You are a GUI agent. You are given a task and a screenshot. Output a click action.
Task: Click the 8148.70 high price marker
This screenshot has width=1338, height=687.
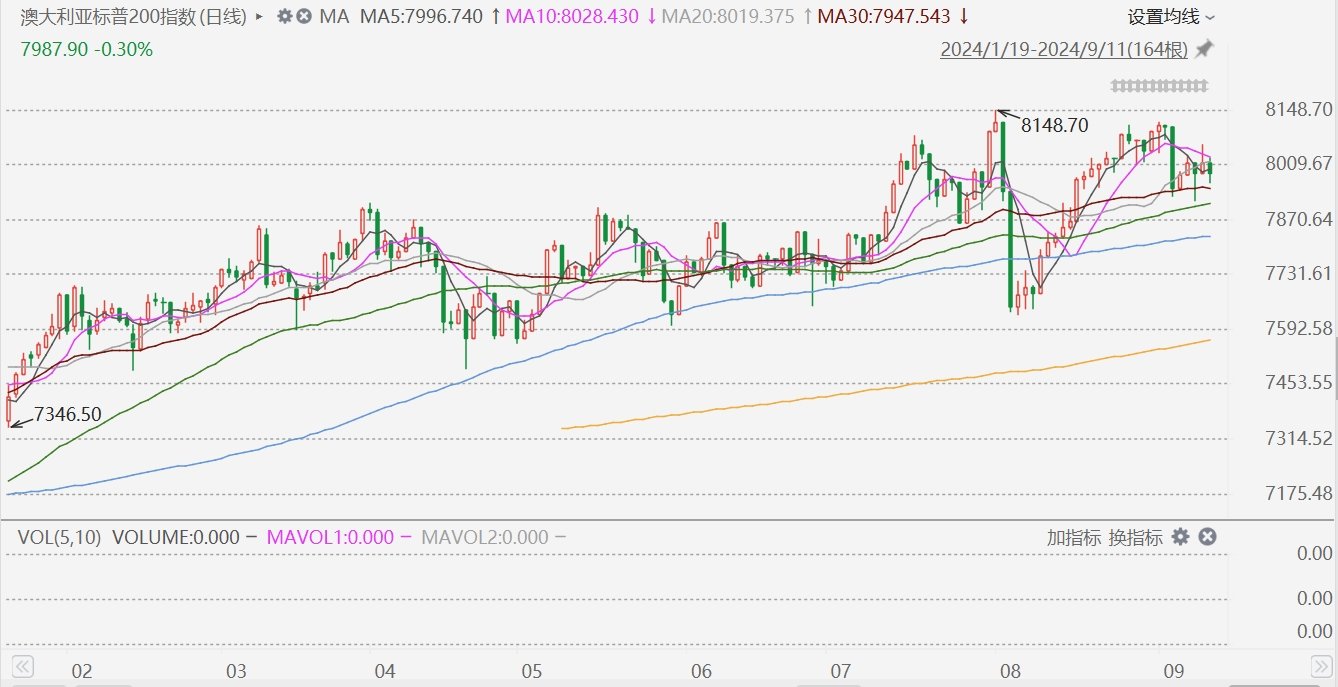[1054, 125]
